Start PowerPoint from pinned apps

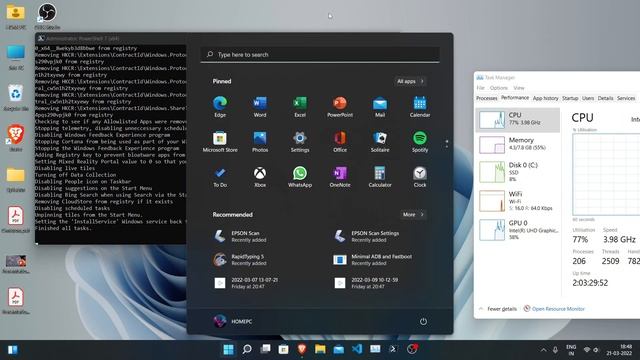[x=340, y=107]
